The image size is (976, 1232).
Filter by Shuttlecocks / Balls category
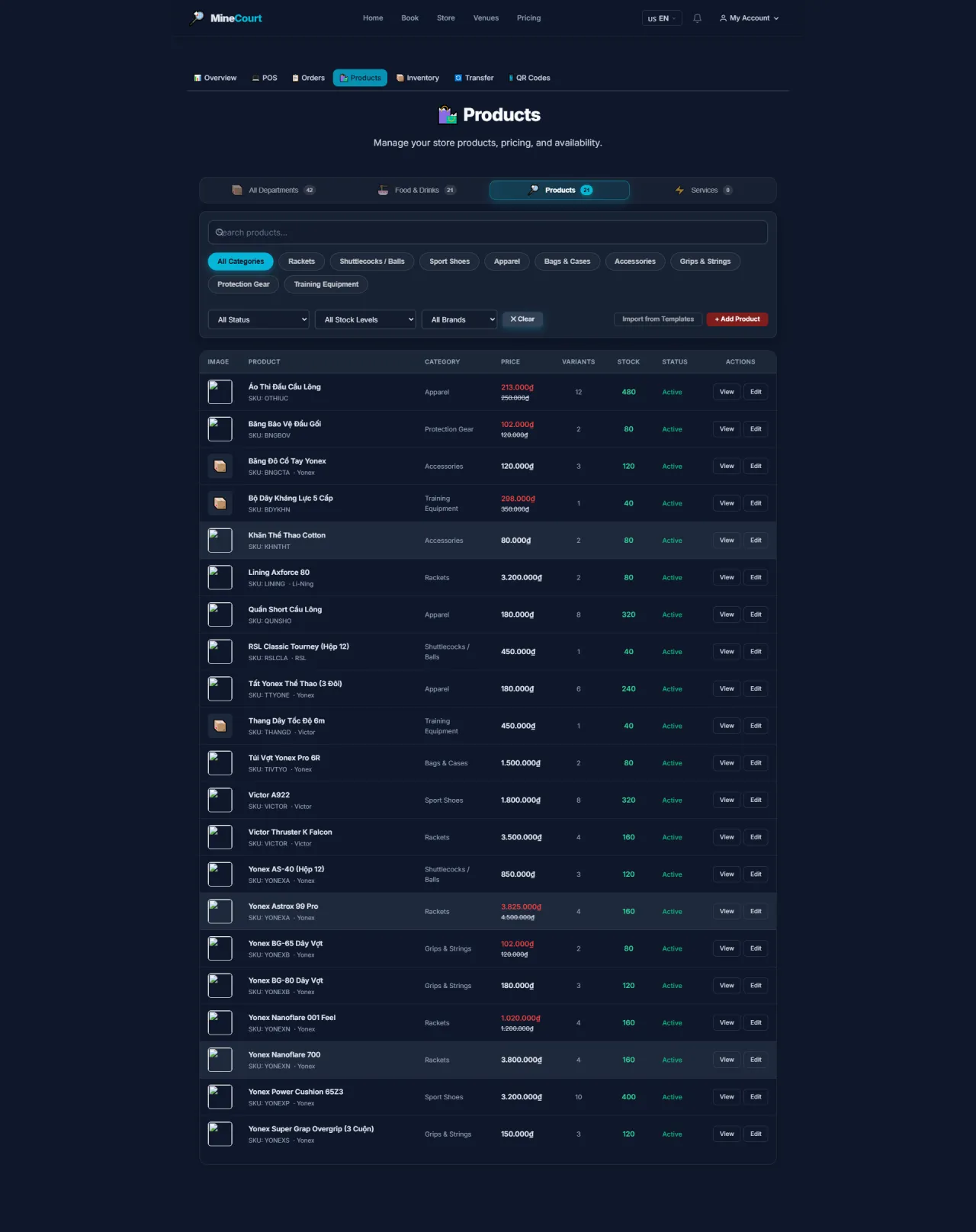(372, 261)
